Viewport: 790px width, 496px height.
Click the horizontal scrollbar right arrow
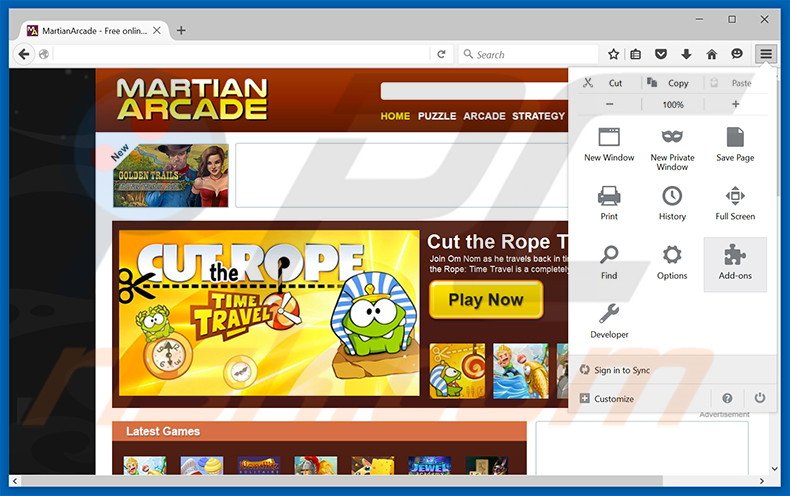pyautogui.click(x=761, y=481)
